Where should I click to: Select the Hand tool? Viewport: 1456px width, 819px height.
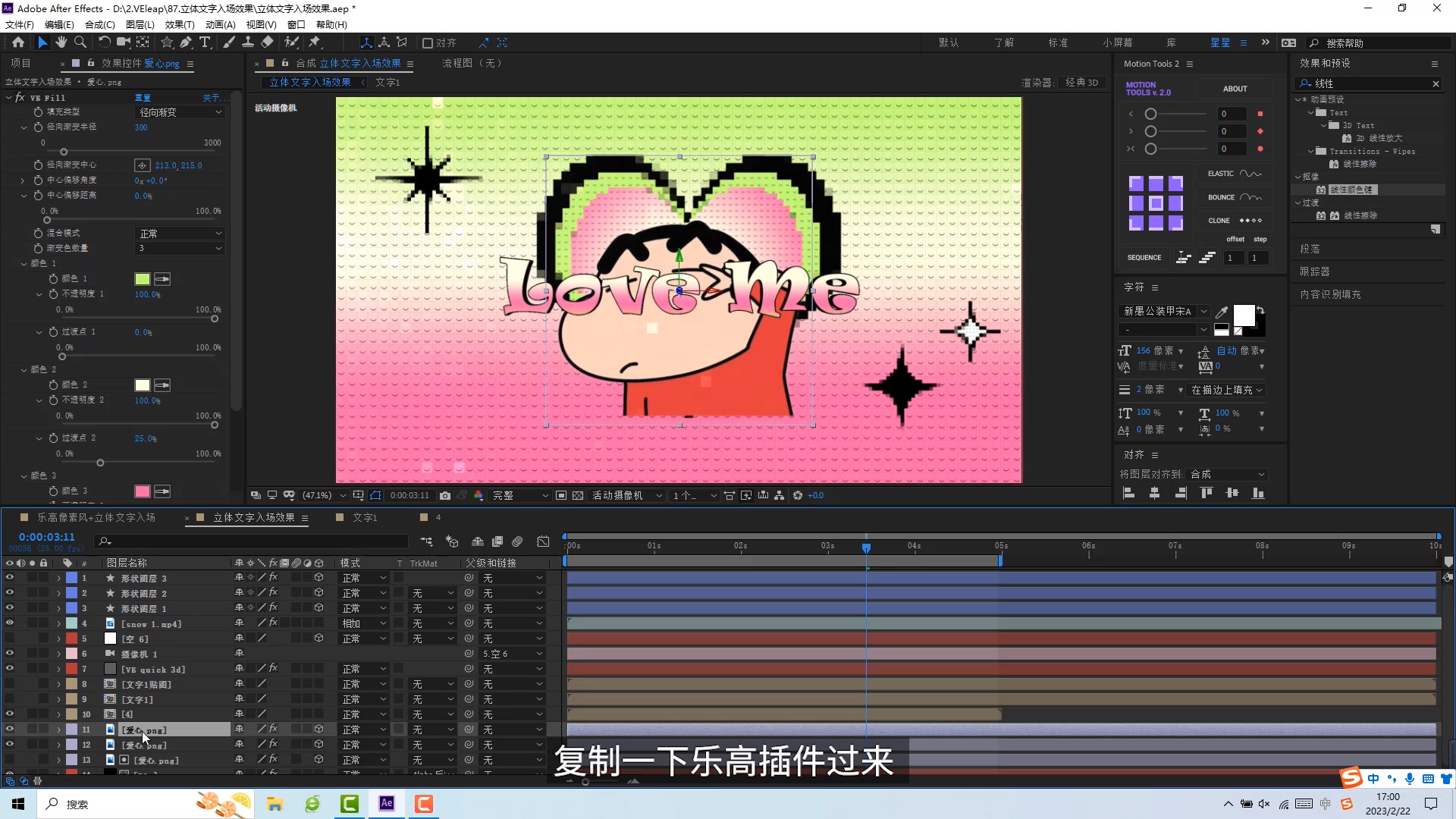[61, 42]
